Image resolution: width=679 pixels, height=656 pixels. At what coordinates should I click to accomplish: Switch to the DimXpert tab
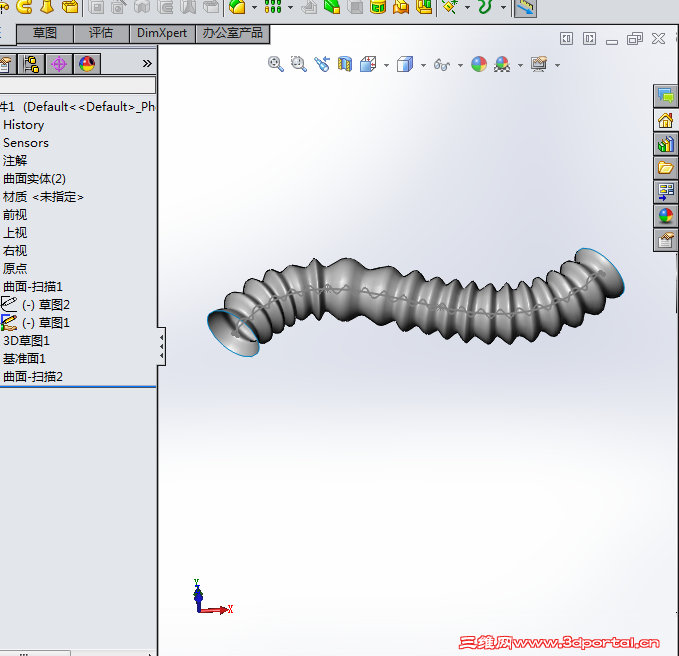pos(162,33)
